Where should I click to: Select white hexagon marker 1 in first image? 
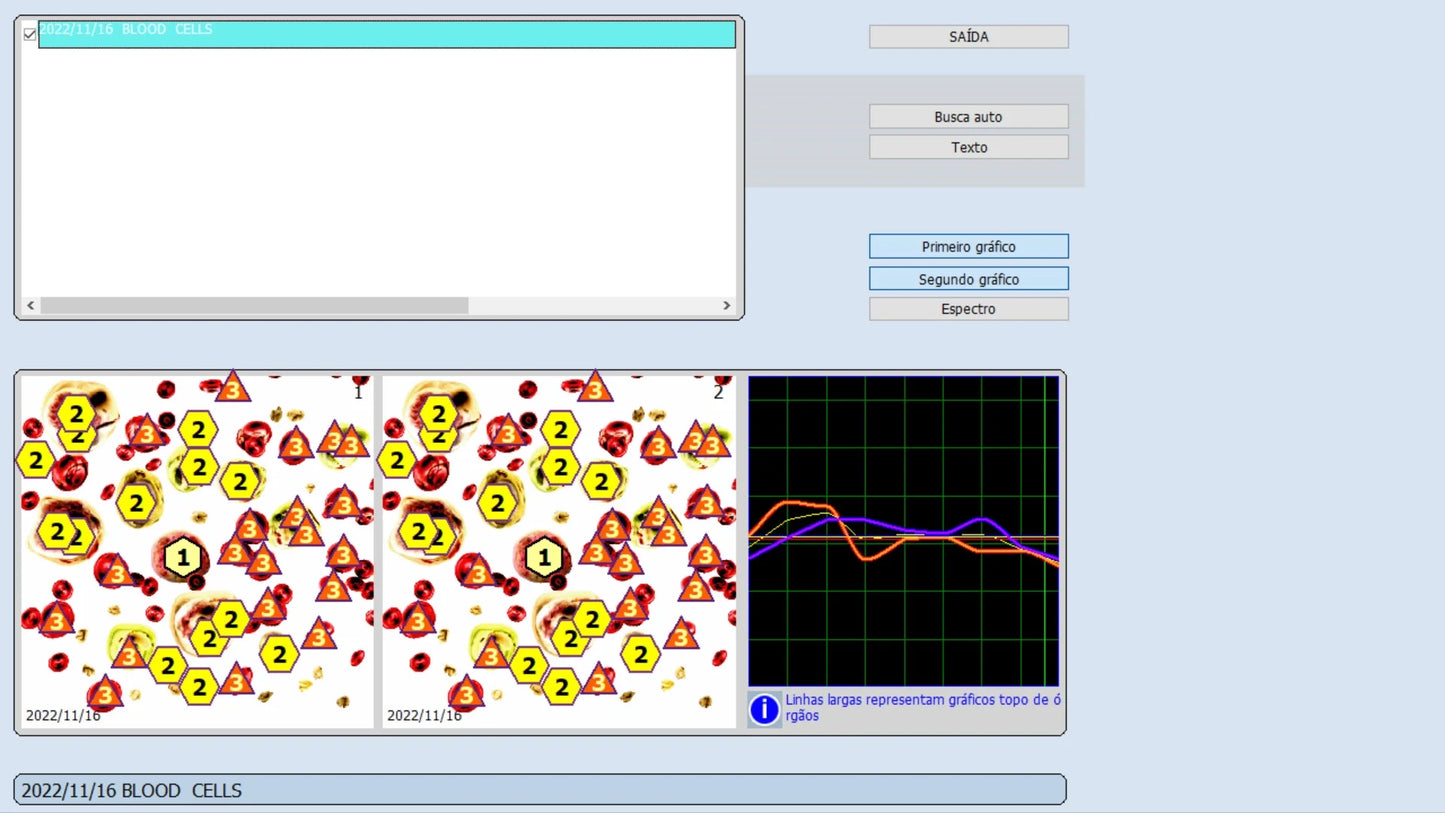click(182, 556)
